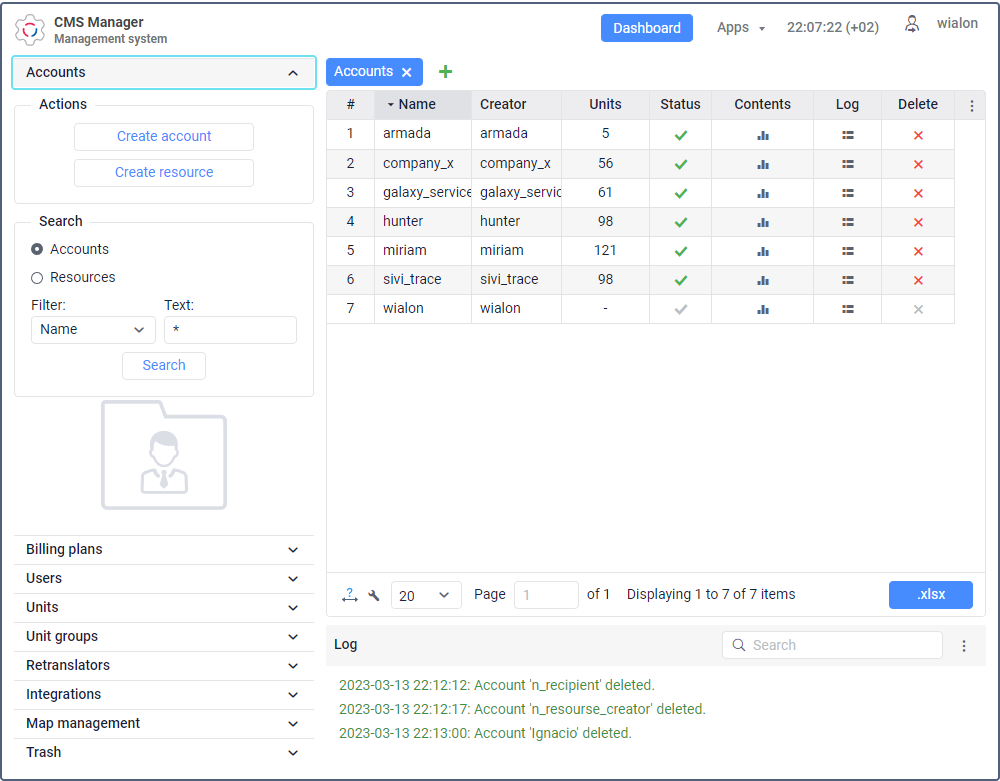Open the Filter Name dropdown
1000x781 pixels.
(x=93, y=329)
